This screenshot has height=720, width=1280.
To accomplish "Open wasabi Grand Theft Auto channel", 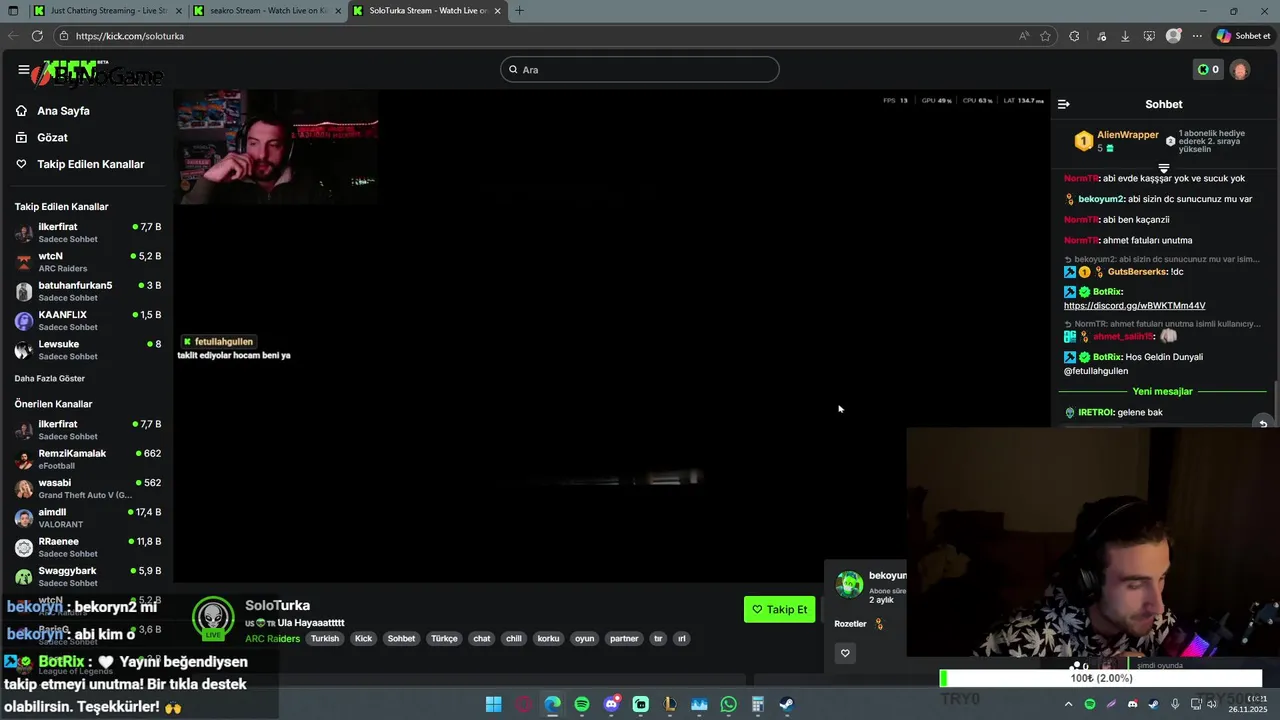I will click(88, 488).
